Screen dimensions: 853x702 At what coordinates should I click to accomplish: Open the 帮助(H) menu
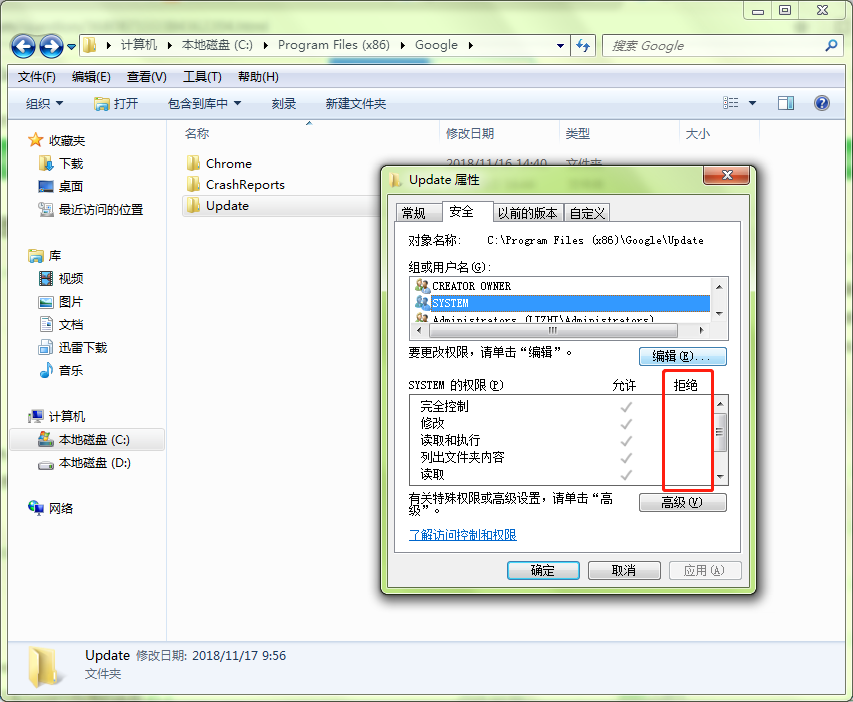pyautogui.click(x=258, y=77)
